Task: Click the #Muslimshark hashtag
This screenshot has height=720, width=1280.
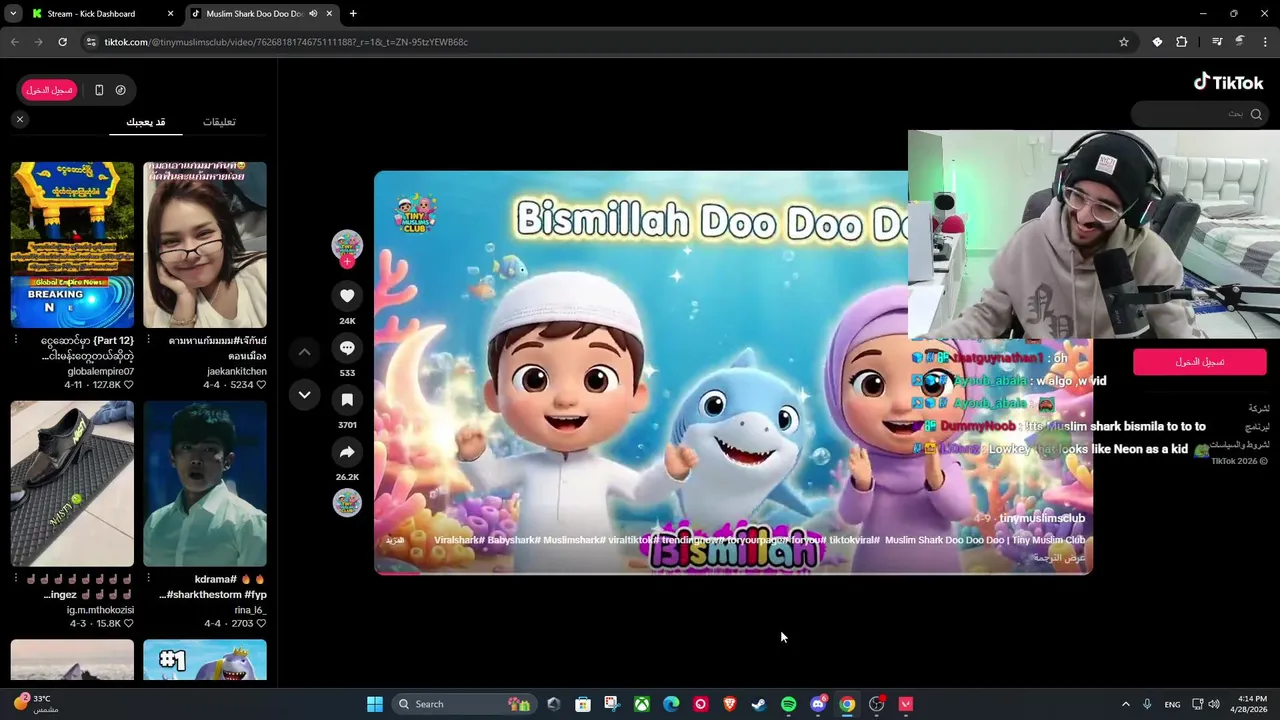Action: (x=574, y=540)
